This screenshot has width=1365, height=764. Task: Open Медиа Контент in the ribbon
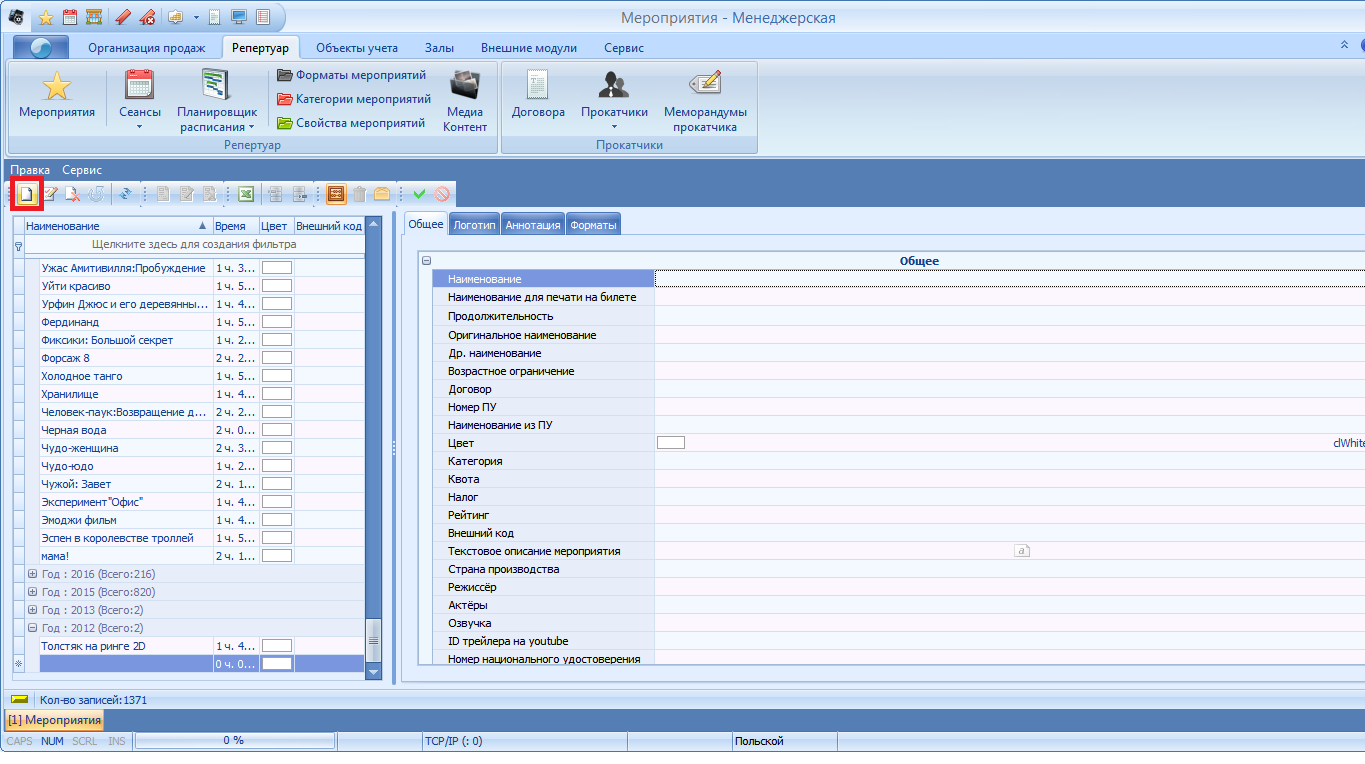(x=465, y=101)
